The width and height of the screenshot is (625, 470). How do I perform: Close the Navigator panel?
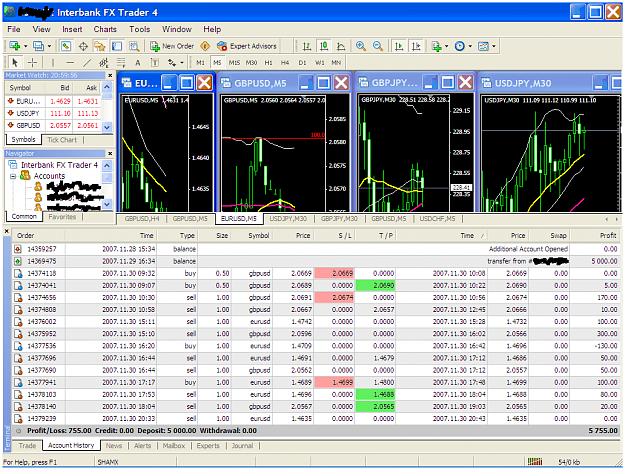pyautogui.click(x=110, y=153)
